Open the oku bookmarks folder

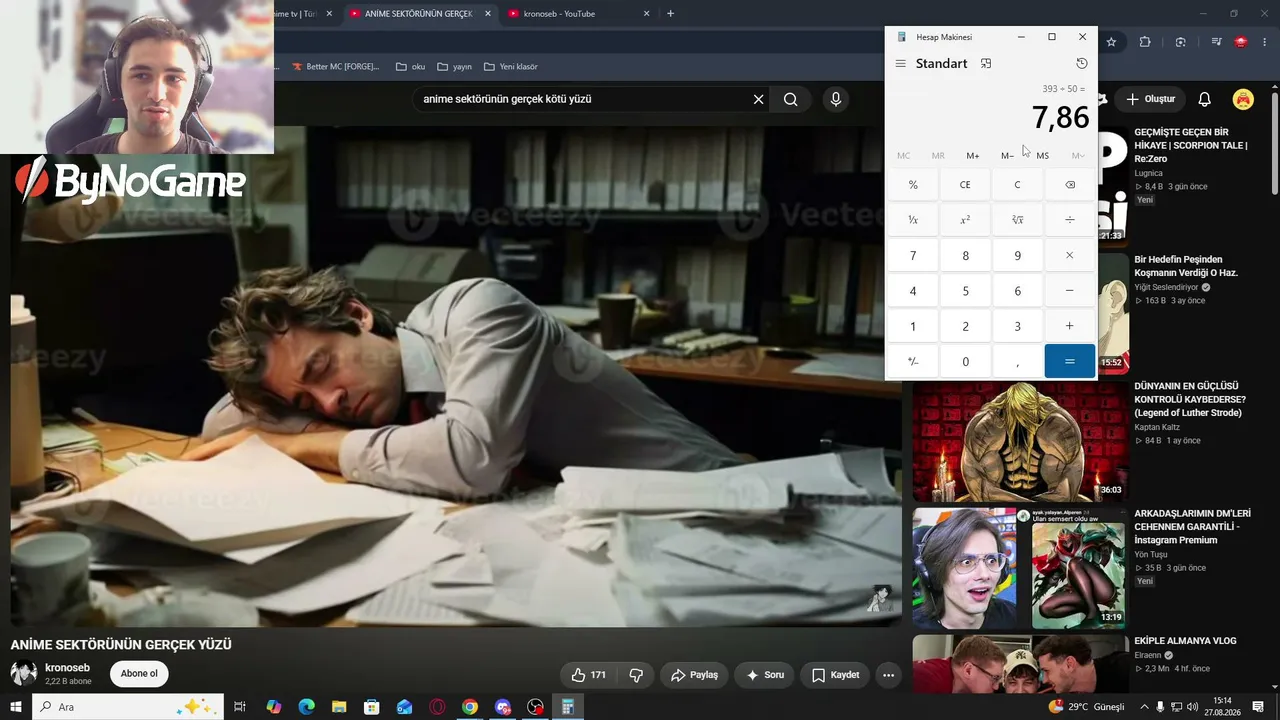[410, 67]
